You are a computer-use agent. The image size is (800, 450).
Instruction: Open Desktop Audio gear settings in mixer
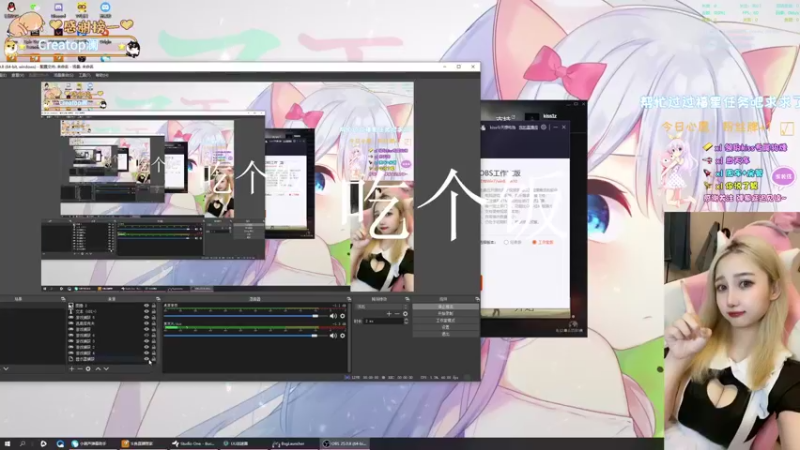[x=343, y=316]
